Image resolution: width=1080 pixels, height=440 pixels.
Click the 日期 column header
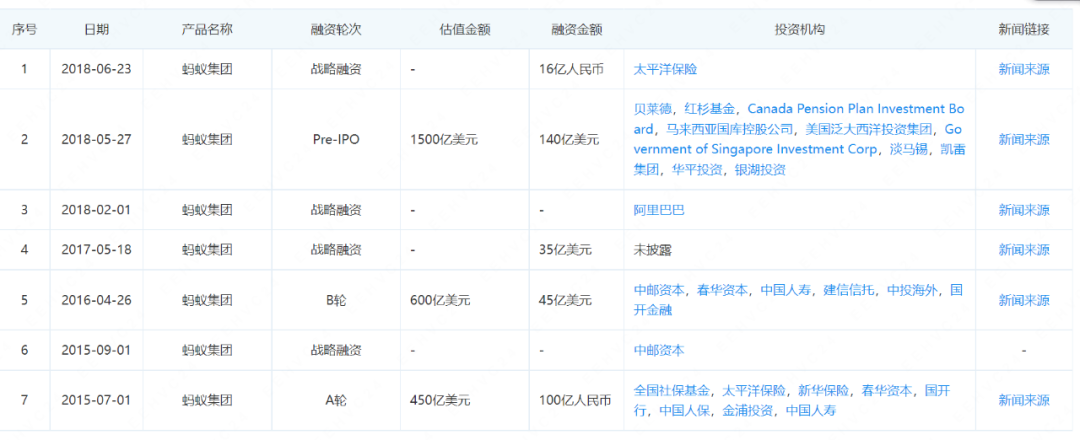coord(96,30)
